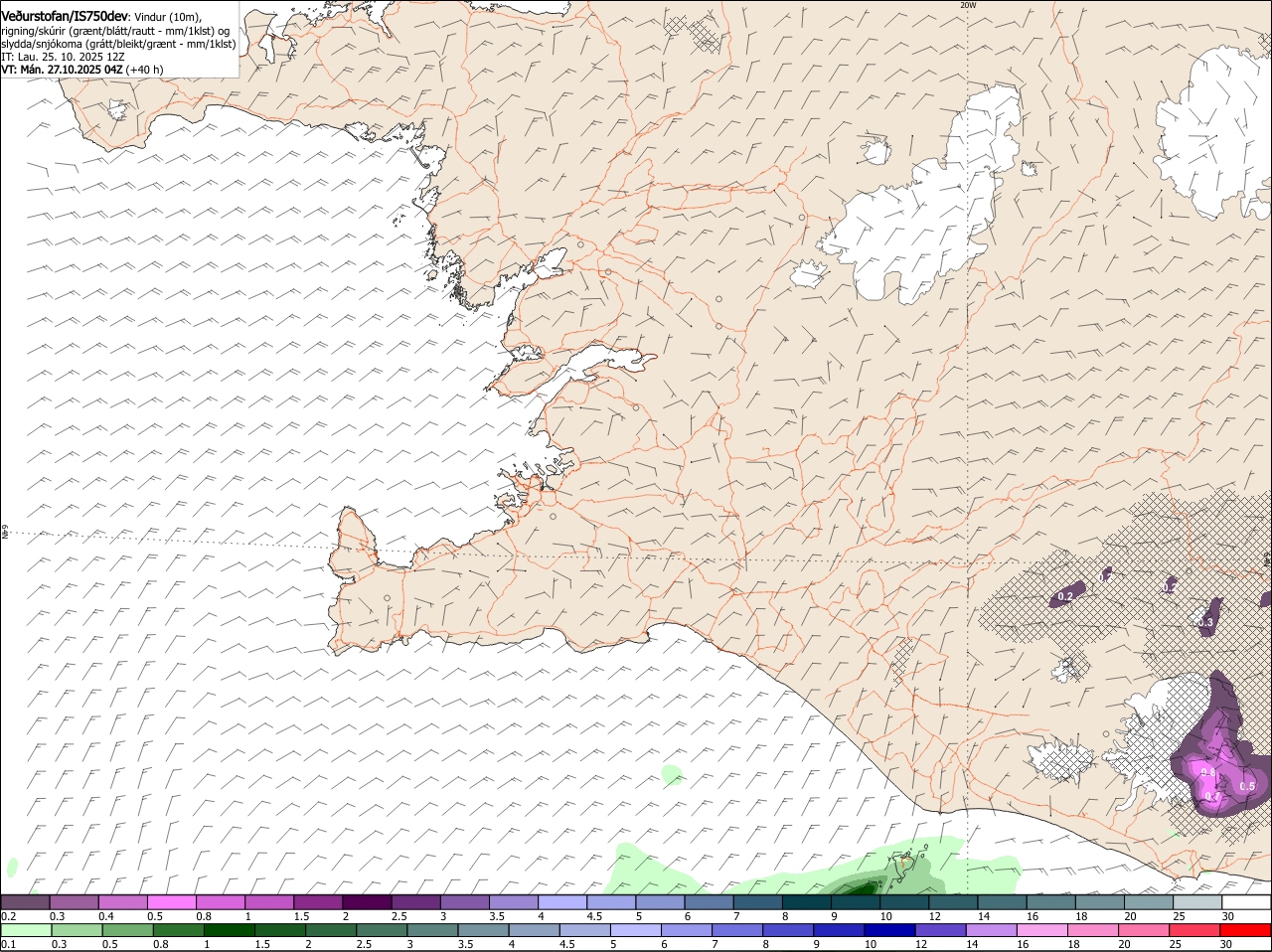Click the 14 label on snow scale
This screenshot has height=952, width=1272.
983,916
